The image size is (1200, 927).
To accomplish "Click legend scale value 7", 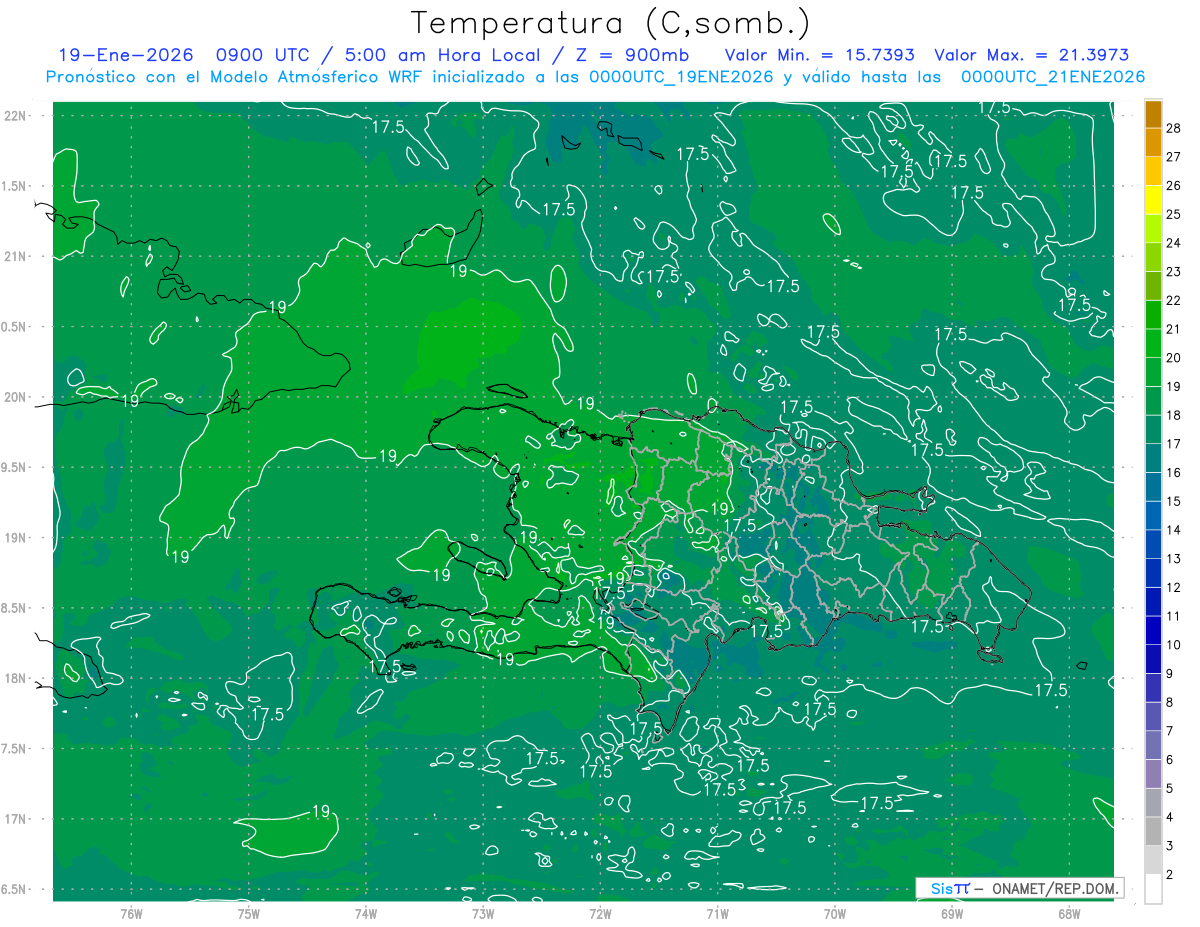I will point(1170,731).
